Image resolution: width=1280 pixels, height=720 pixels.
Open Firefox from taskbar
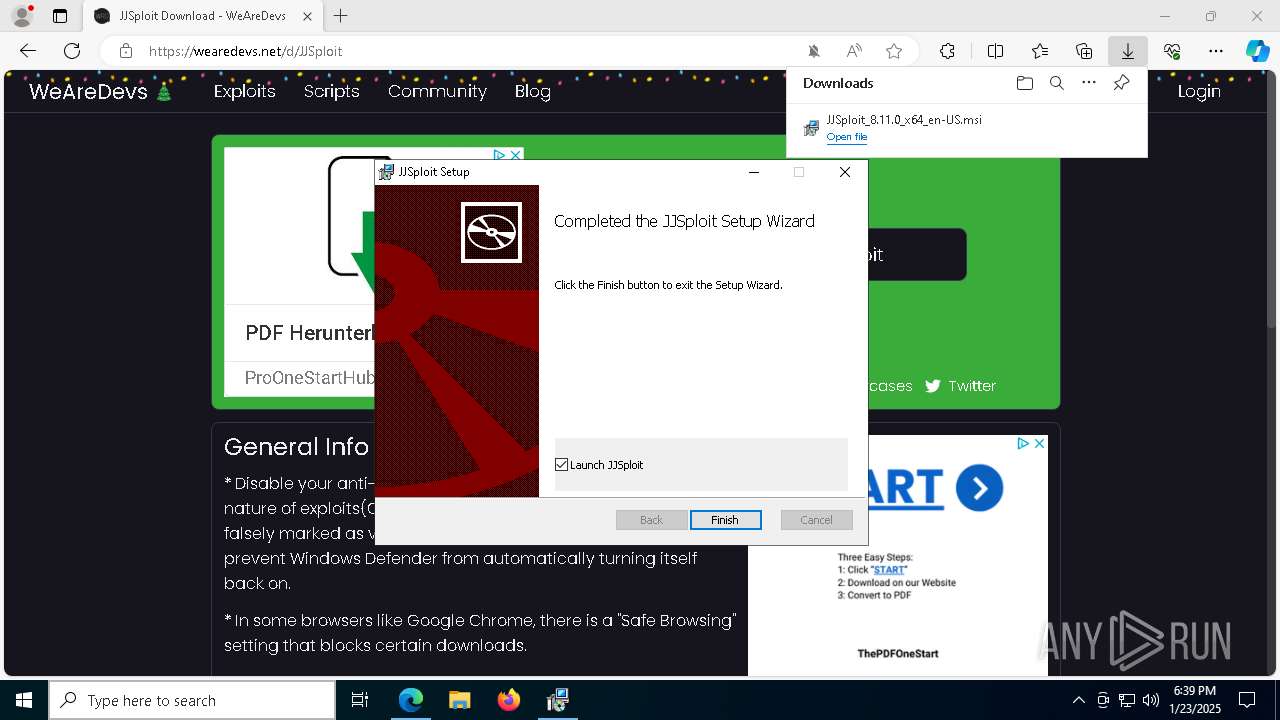point(508,700)
